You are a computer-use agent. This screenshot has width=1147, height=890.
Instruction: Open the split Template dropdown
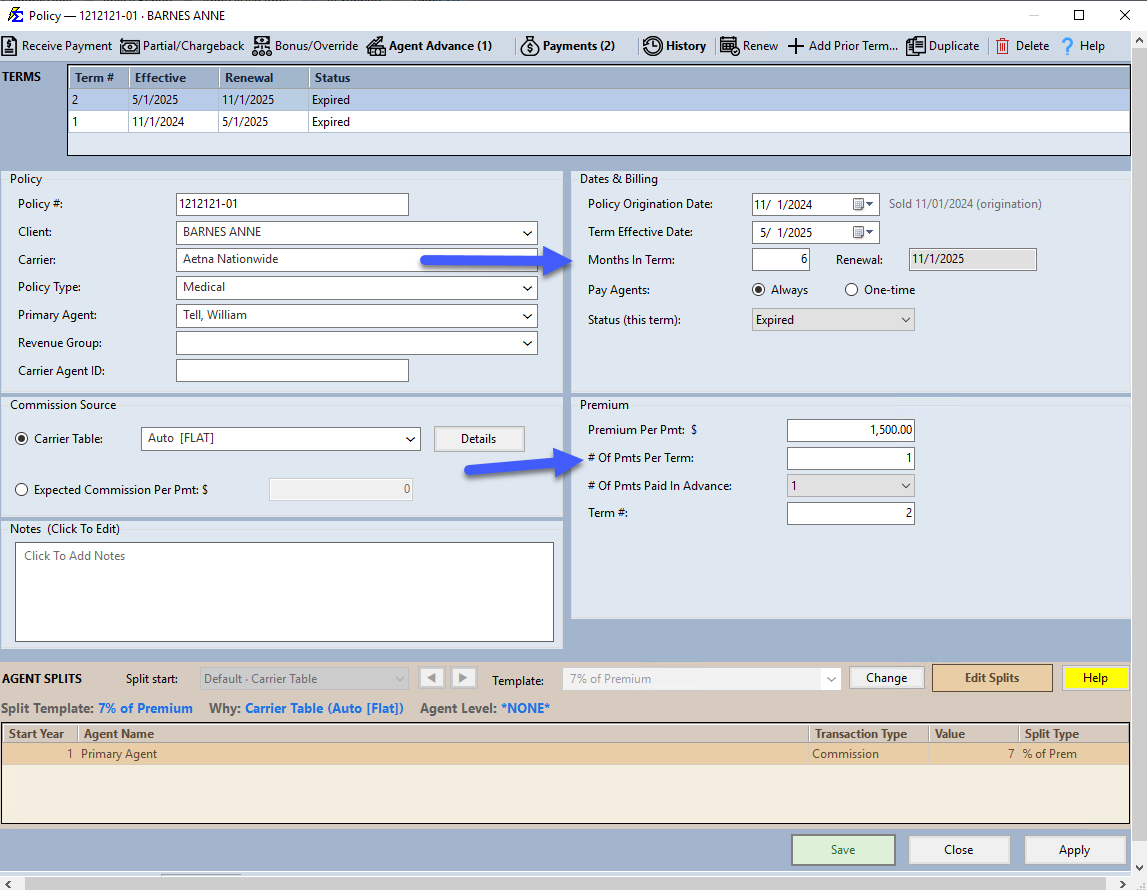[831, 679]
